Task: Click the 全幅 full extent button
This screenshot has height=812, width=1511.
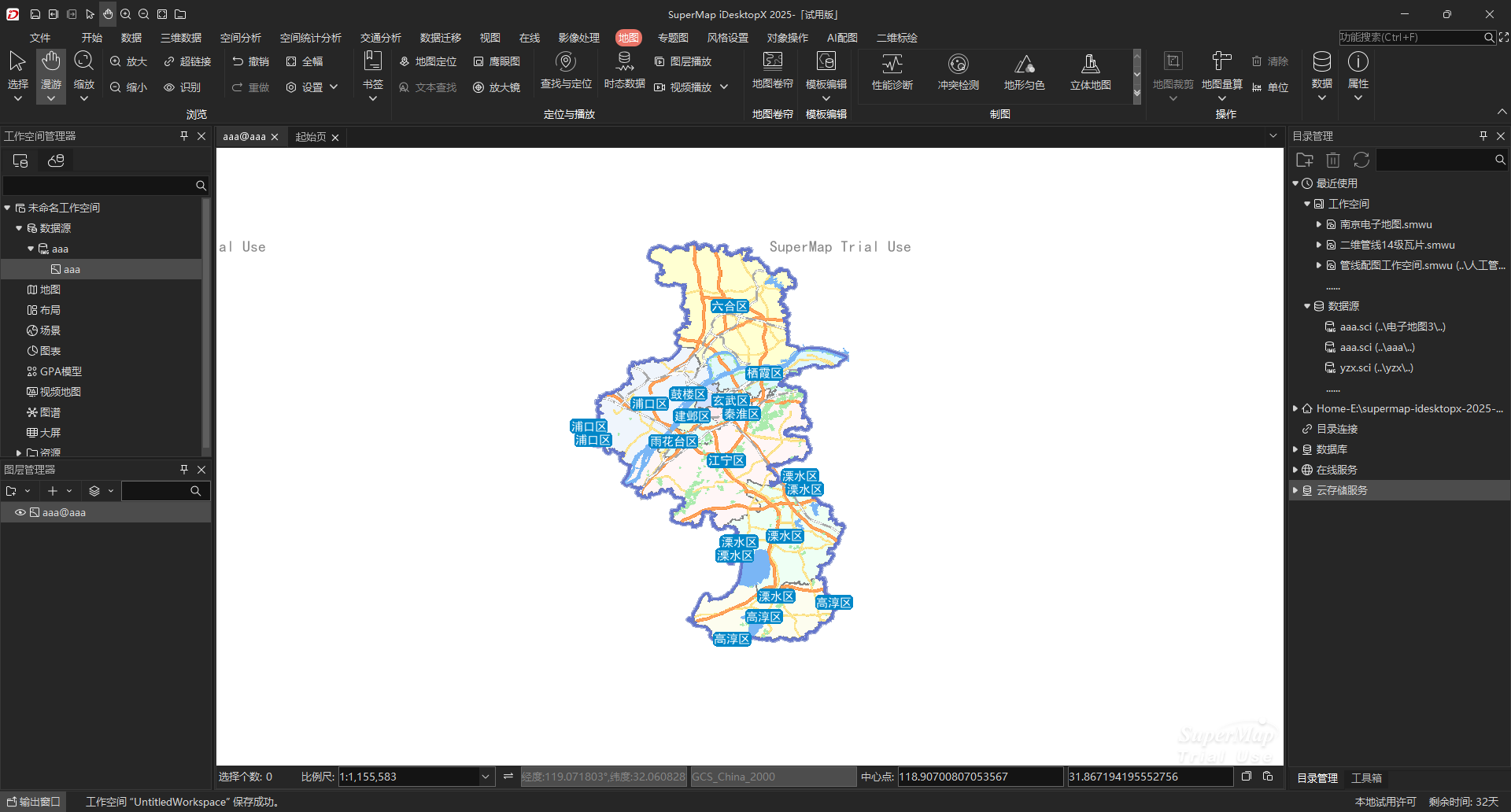Action: click(305, 61)
